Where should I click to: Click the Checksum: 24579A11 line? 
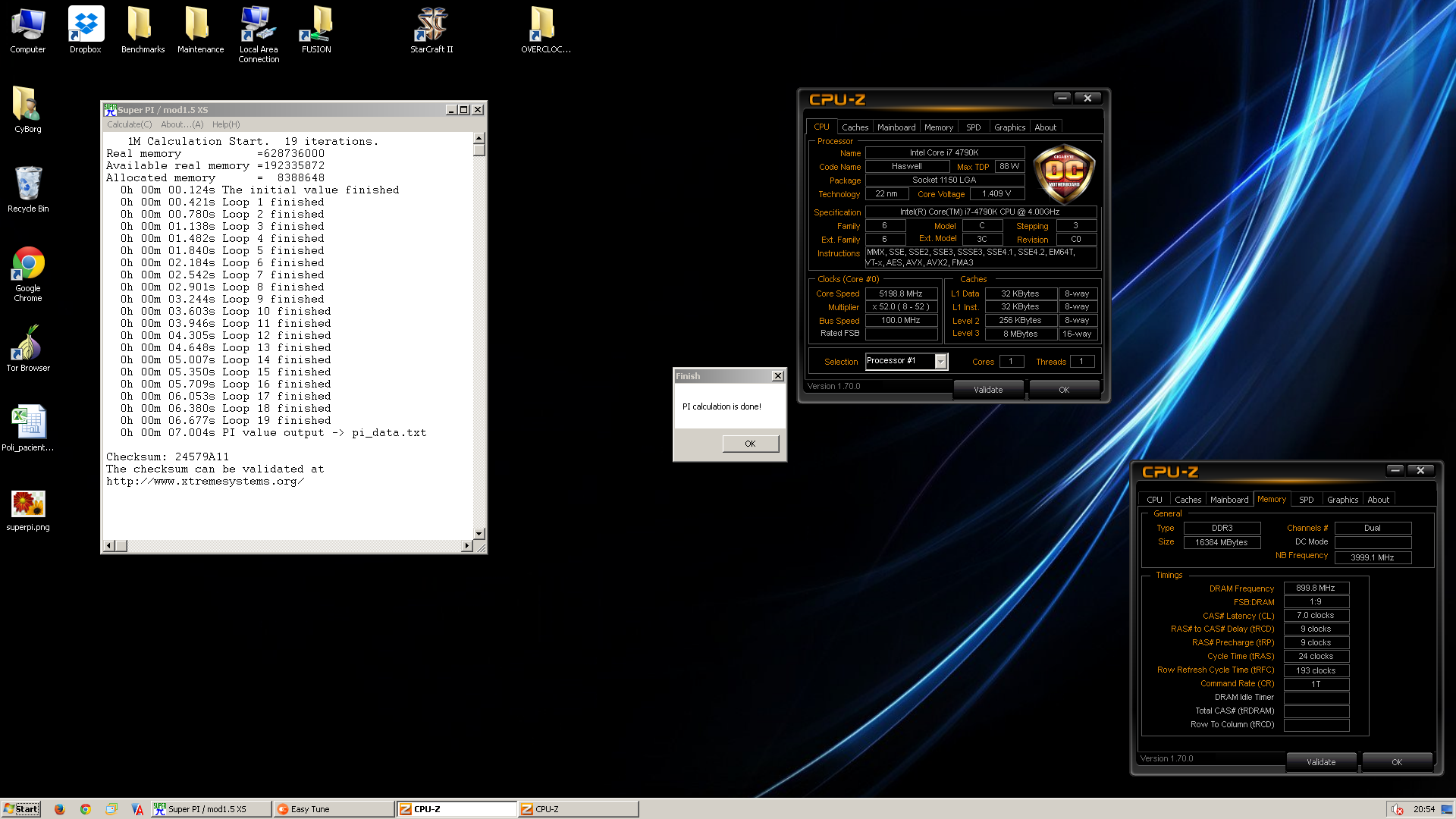click(x=168, y=457)
